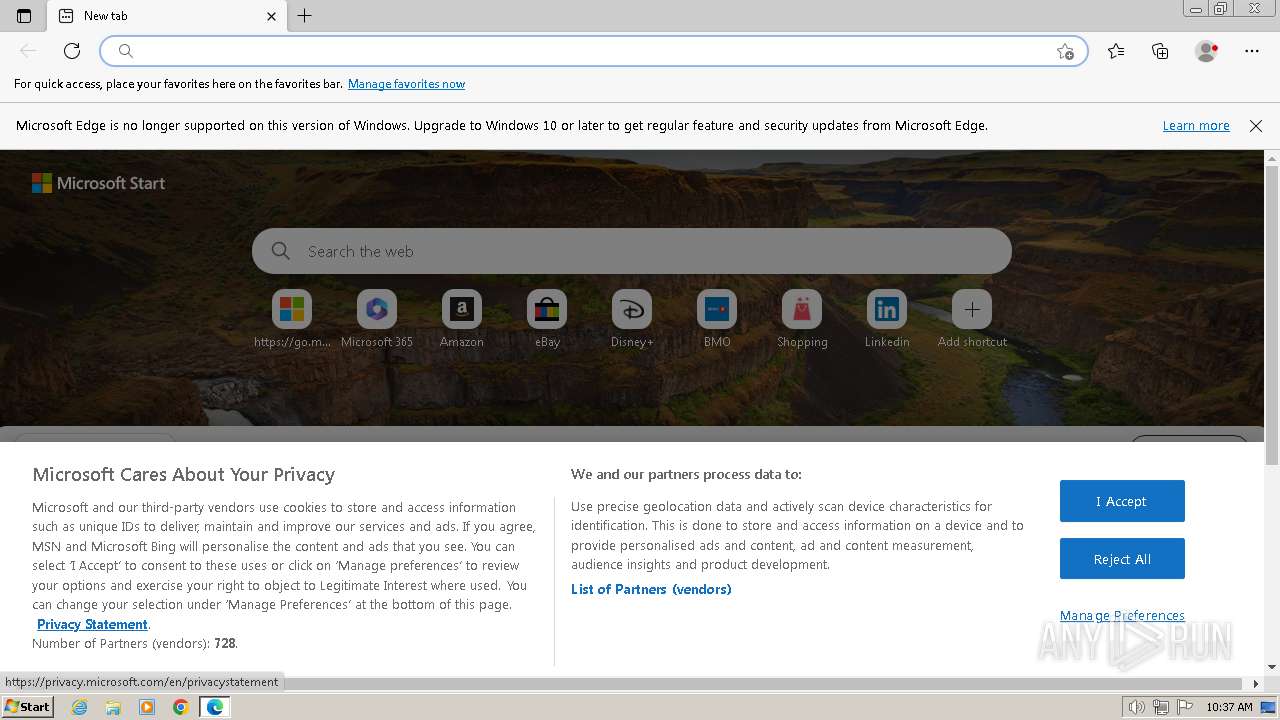Viewport: 1280px width, 720px height.
Task: Open the Privacy Statement link
Action: [92, 624]
